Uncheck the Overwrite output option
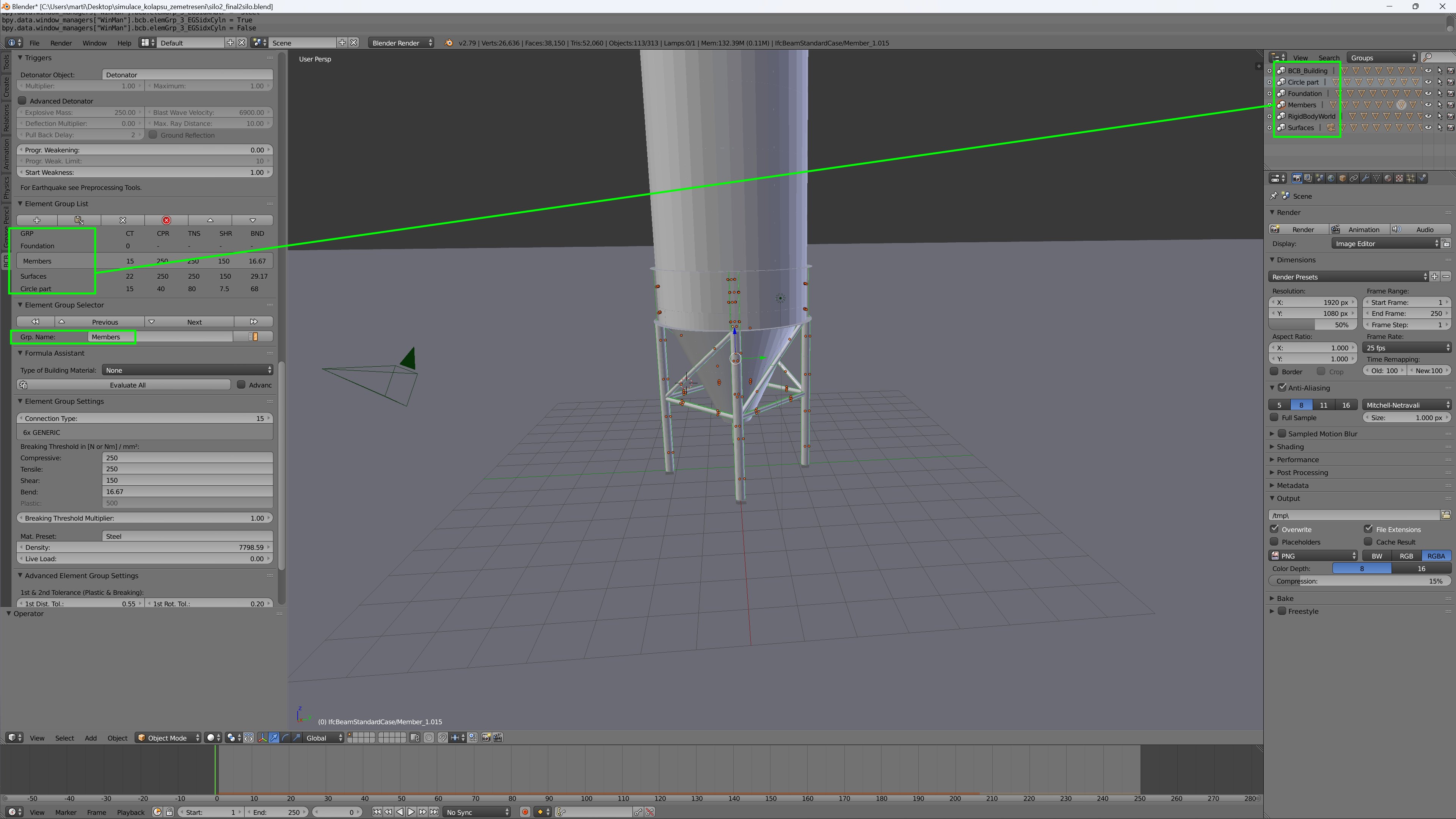The width and height of the screenshot is (1456, 819). [1275, 529]
